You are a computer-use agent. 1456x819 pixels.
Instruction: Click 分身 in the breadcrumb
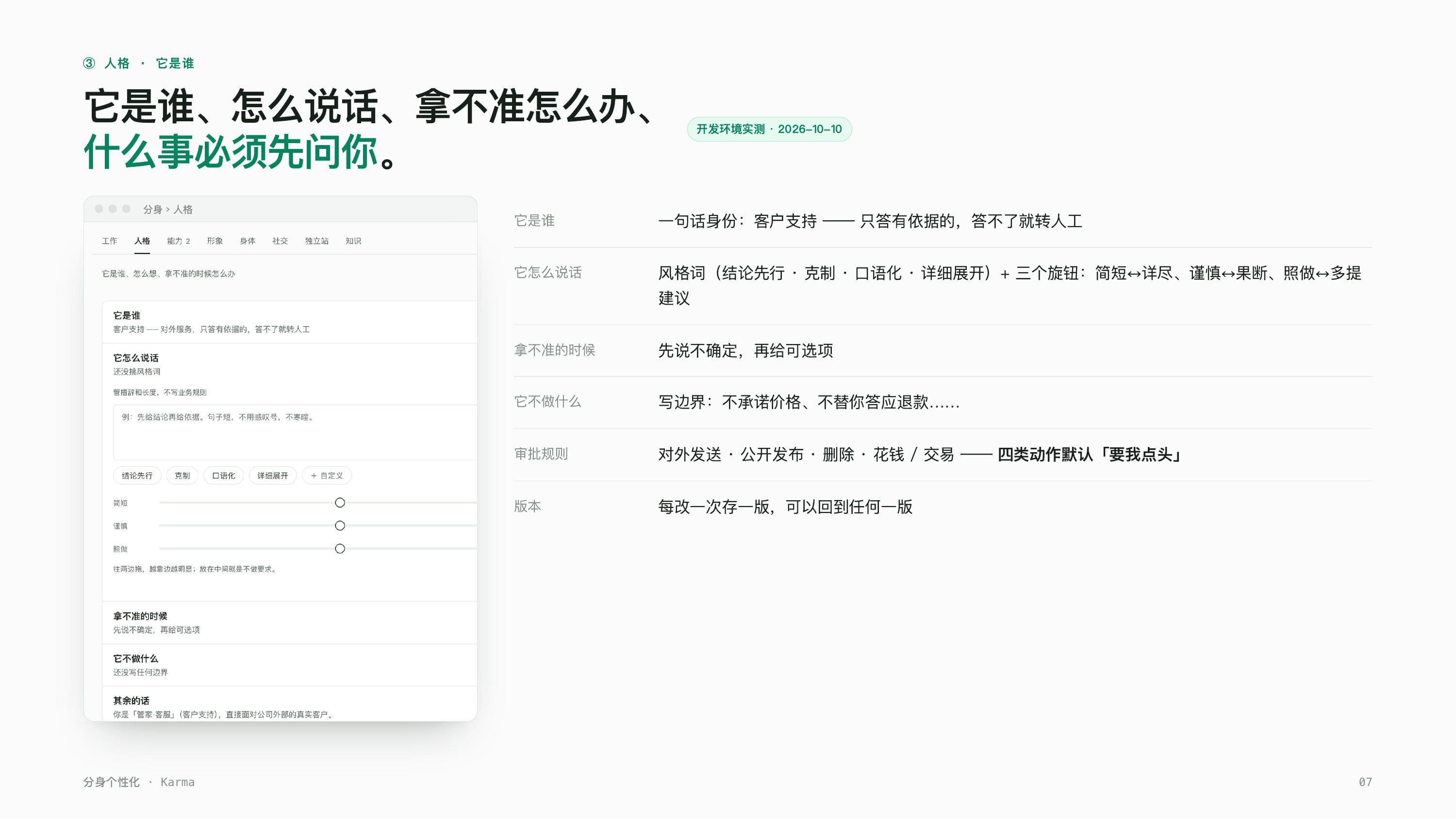(152, 209)
